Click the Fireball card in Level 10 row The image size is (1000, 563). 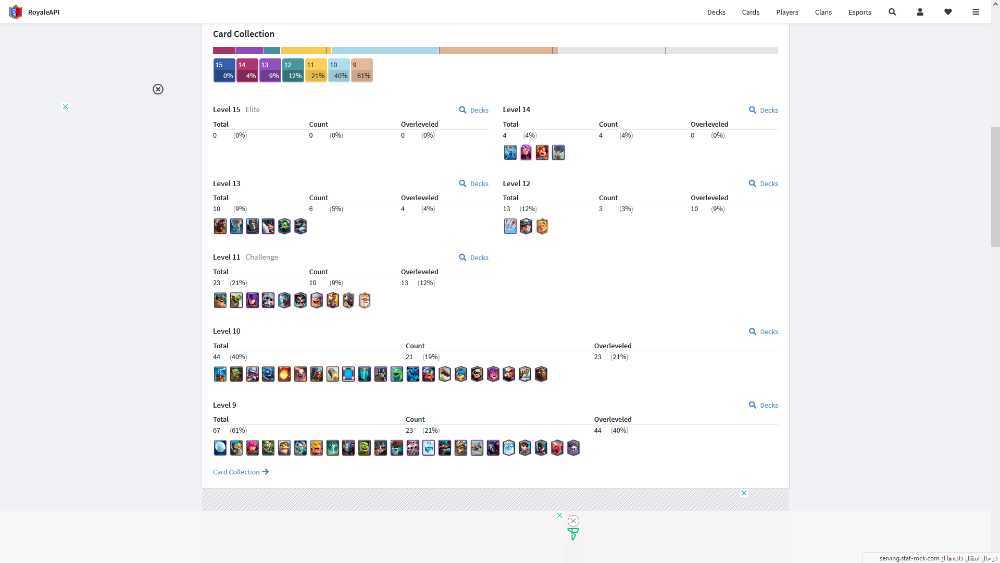click(284, 374)
